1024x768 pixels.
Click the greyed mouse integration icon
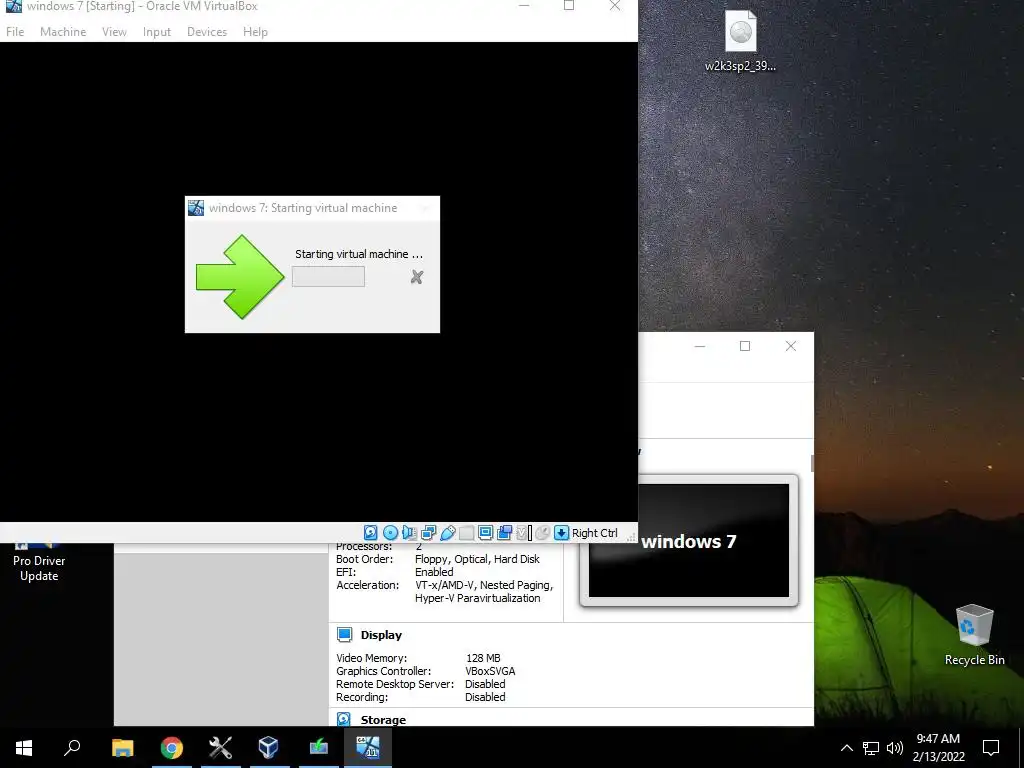pos(542,532)
